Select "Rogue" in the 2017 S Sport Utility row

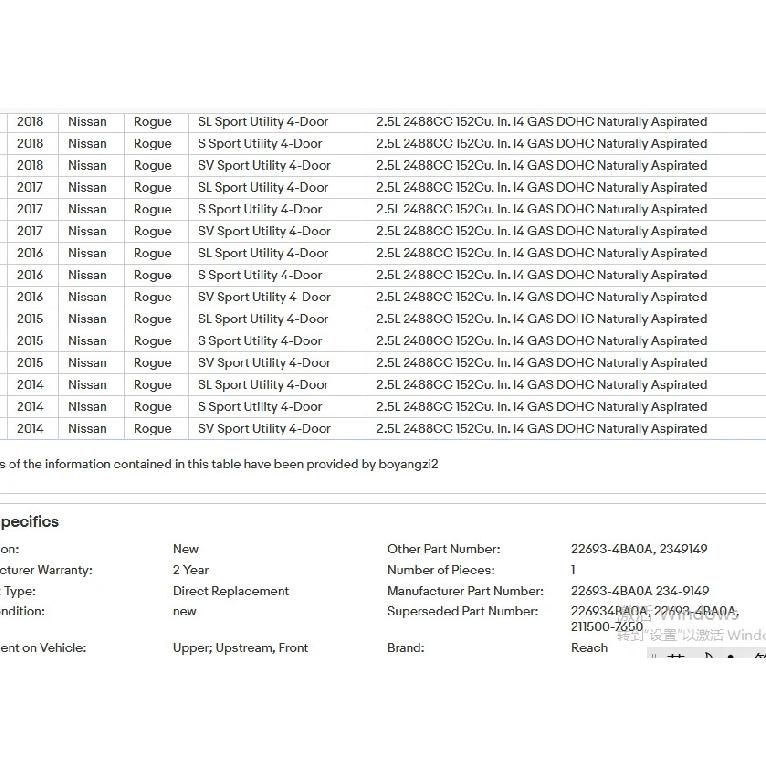pyautogui.click(x=152, y=210)
